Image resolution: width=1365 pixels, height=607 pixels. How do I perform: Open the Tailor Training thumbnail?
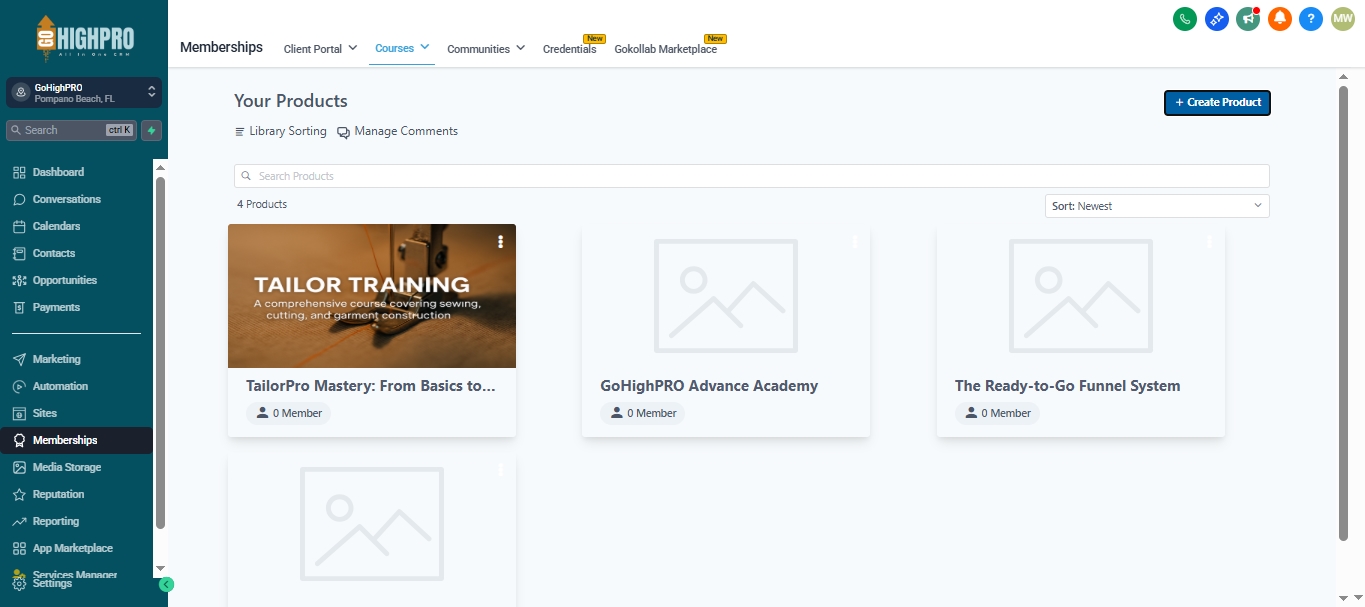click(372, 296)
